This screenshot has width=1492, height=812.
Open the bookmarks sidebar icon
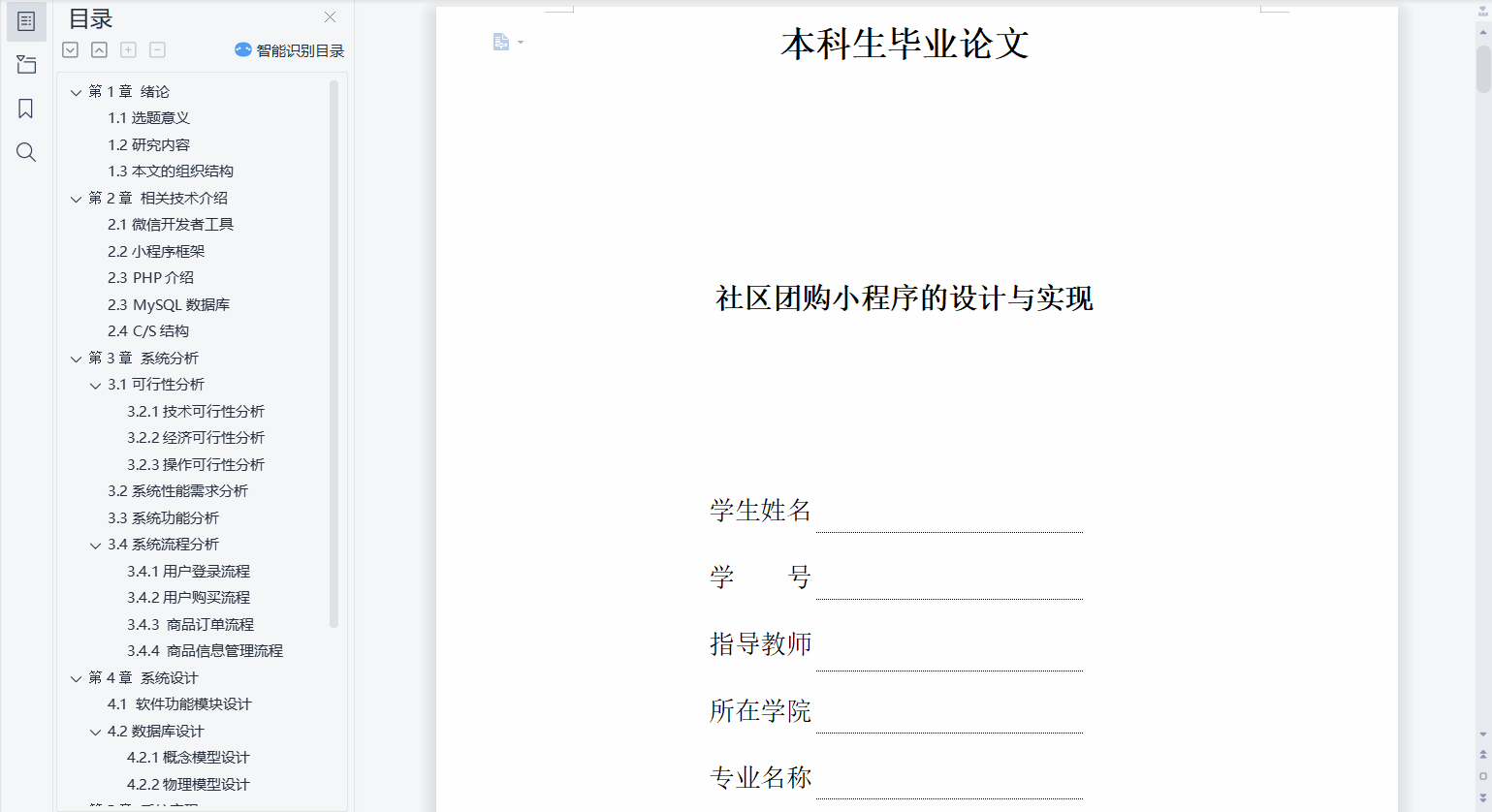click(26, 109)
